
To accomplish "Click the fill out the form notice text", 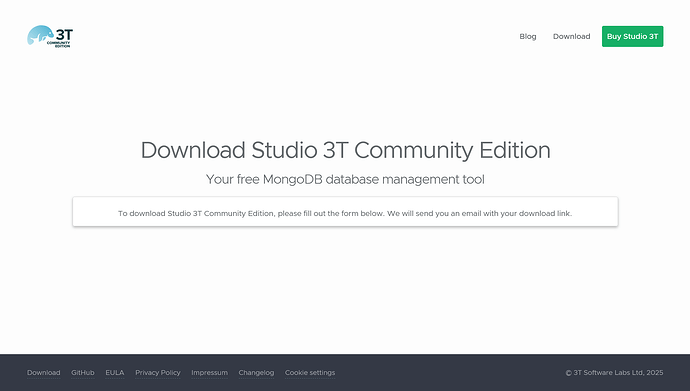I will (345, 213).
